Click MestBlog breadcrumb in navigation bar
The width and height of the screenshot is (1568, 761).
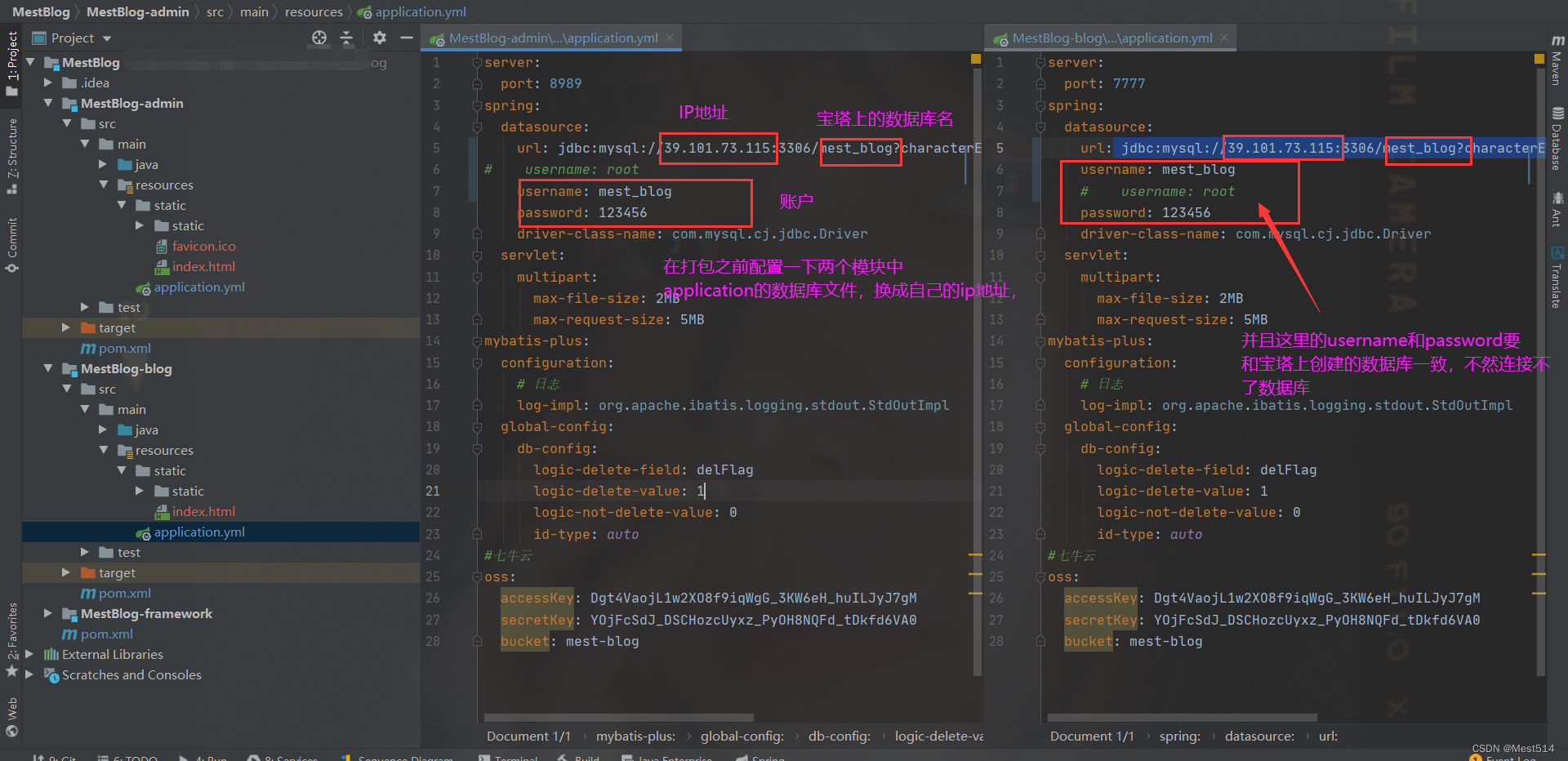coord(42,11)
